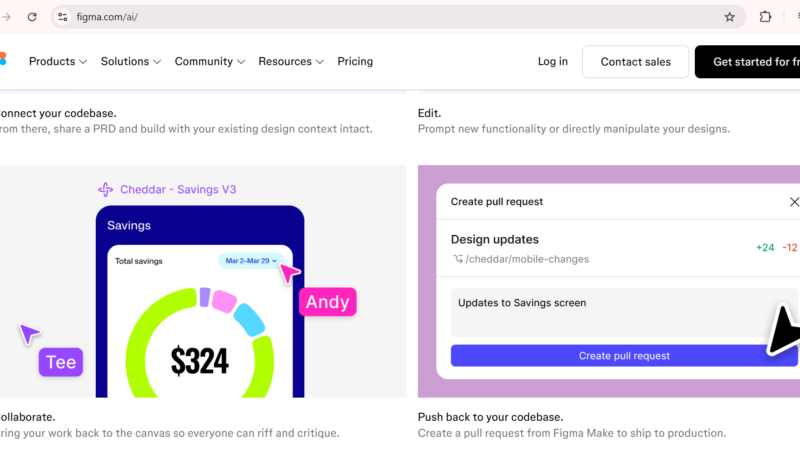Open the Resources dropdown
The image size is (800, 450).
[x=291, y=61]
